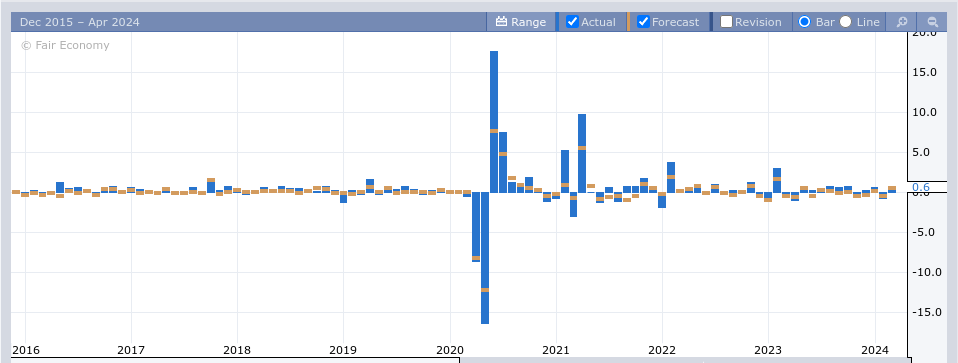Click the tallest positive bar in mid-2020
Viewport: 958px width, 363px height.
[494, 122]
